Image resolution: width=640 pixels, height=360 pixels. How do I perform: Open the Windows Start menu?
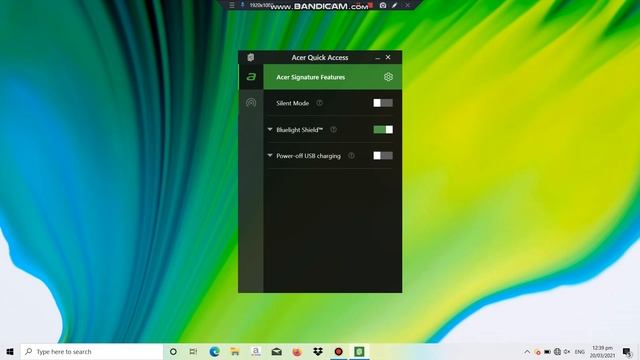(x=10, y=351)
